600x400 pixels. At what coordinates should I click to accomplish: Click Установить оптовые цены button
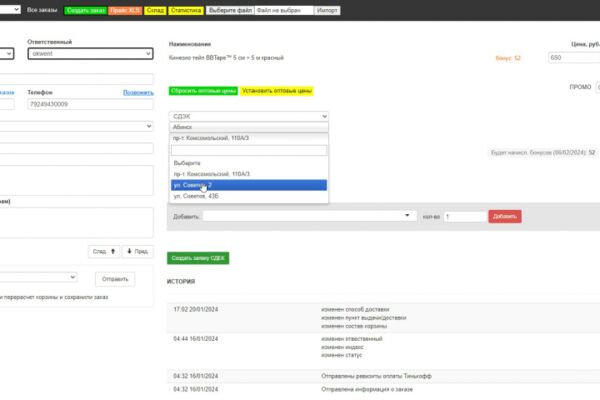(277, 91)
